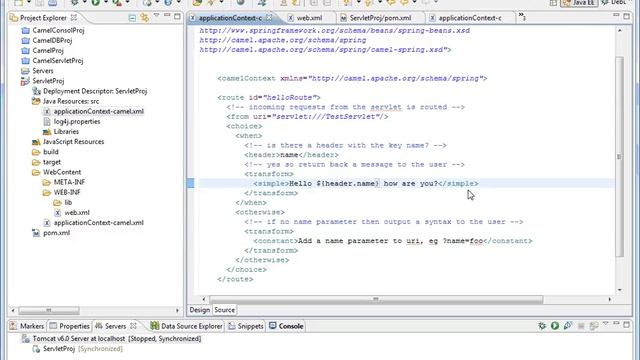Click the lib folder icon
Image resolution: width=640 pixels, height=360 pixels.
58,202
